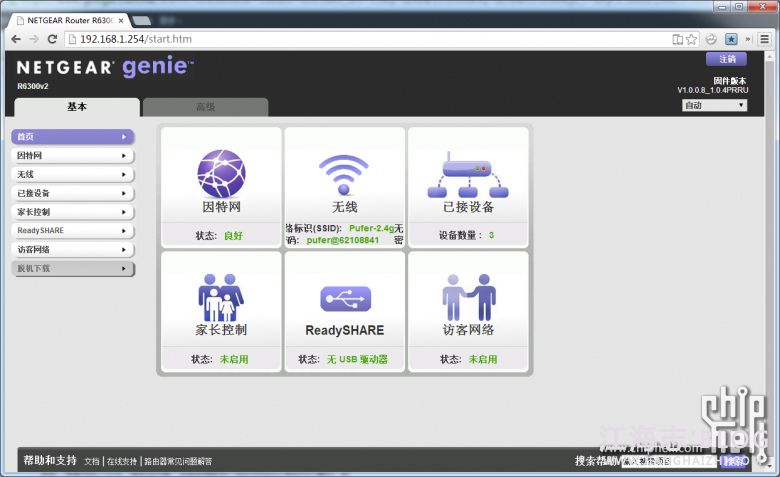780x477 pixels.
Task: Open the Chrome menu icon
Action: pyautogui.click(x=764, y=39)
